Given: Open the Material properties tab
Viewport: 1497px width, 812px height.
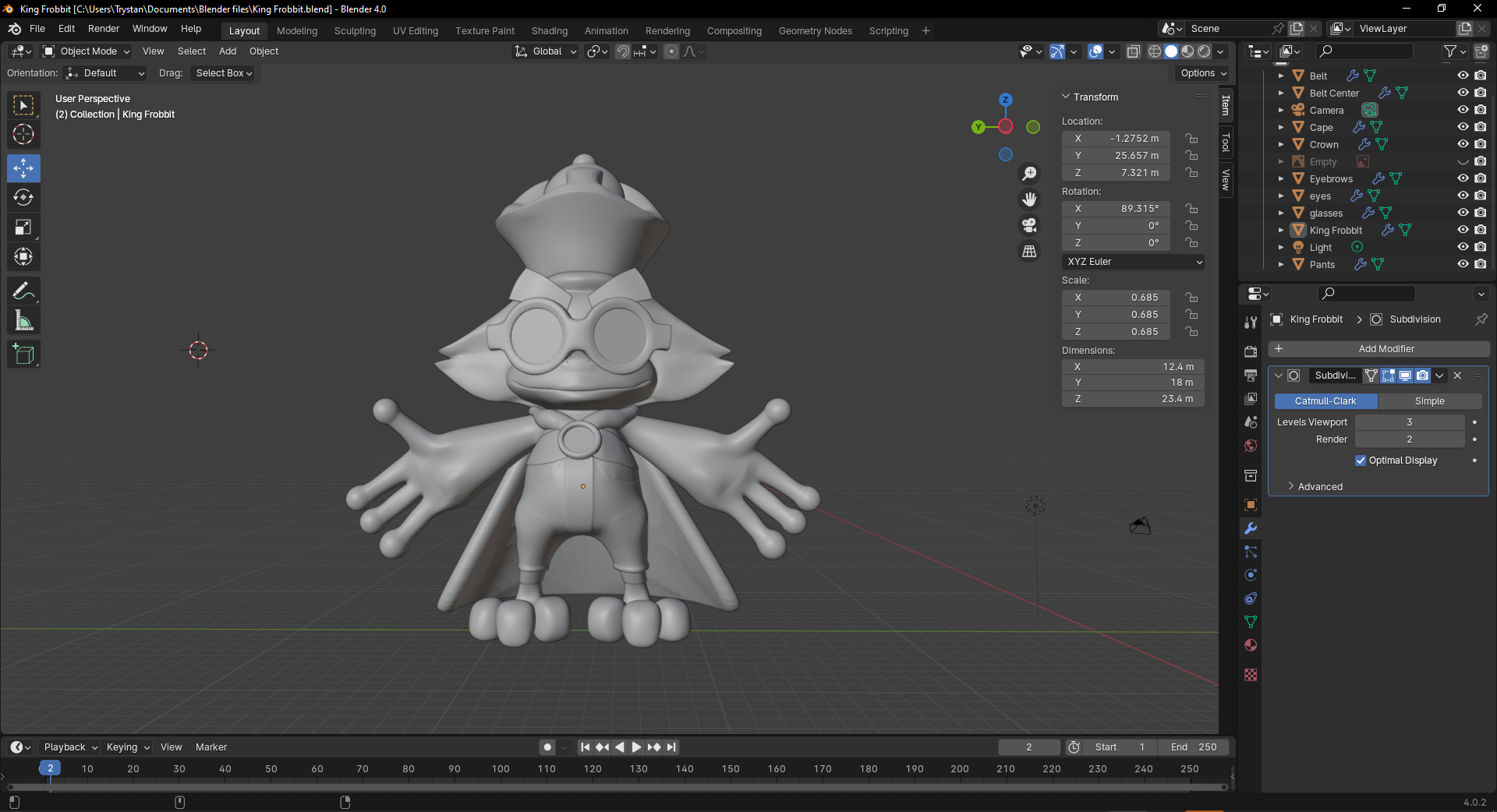Looking at the screenshot, I should [x=1251, y=645].
